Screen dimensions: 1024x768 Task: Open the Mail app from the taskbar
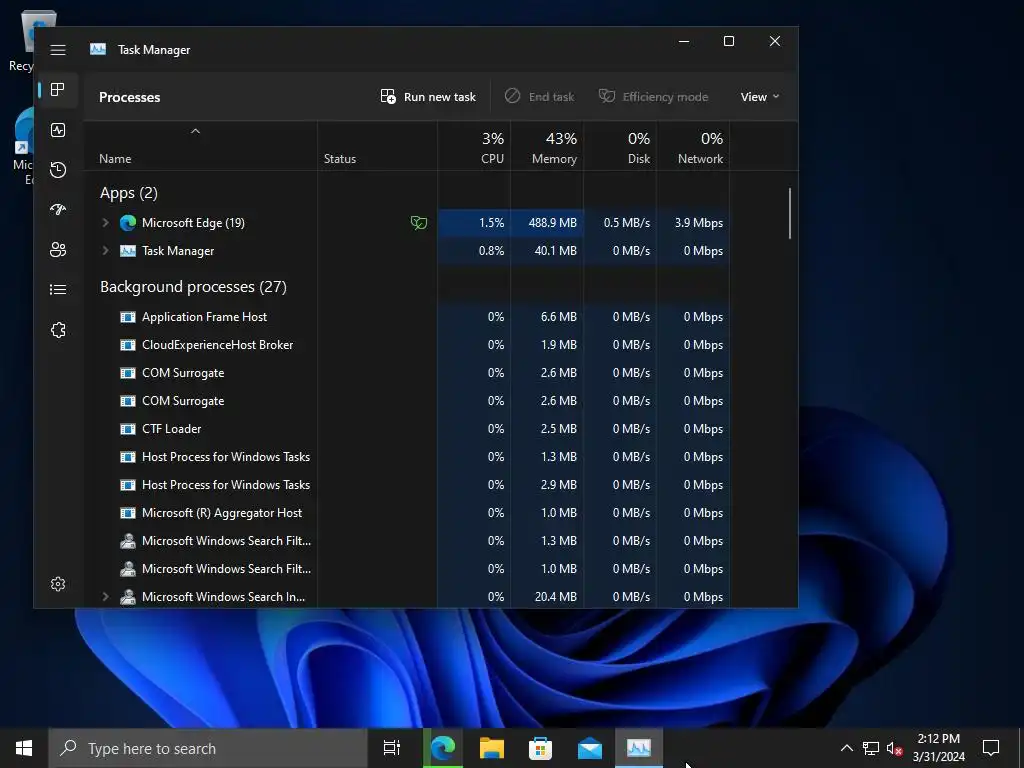click(x=590, y=748)
